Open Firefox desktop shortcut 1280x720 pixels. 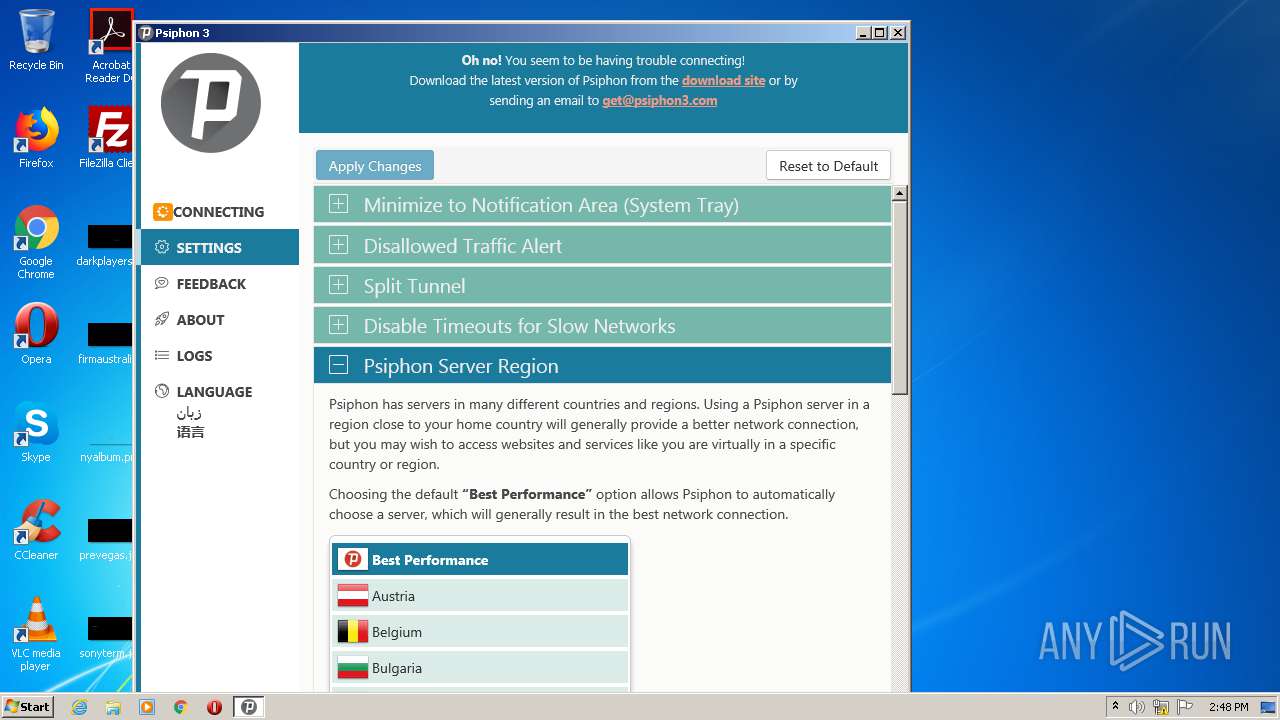click(x=36, y=137)
